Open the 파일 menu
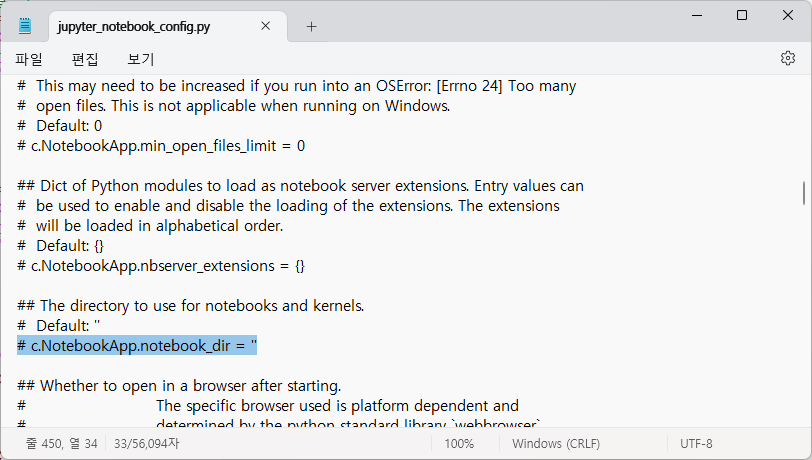The image size is (812, 460). [28, 59]
